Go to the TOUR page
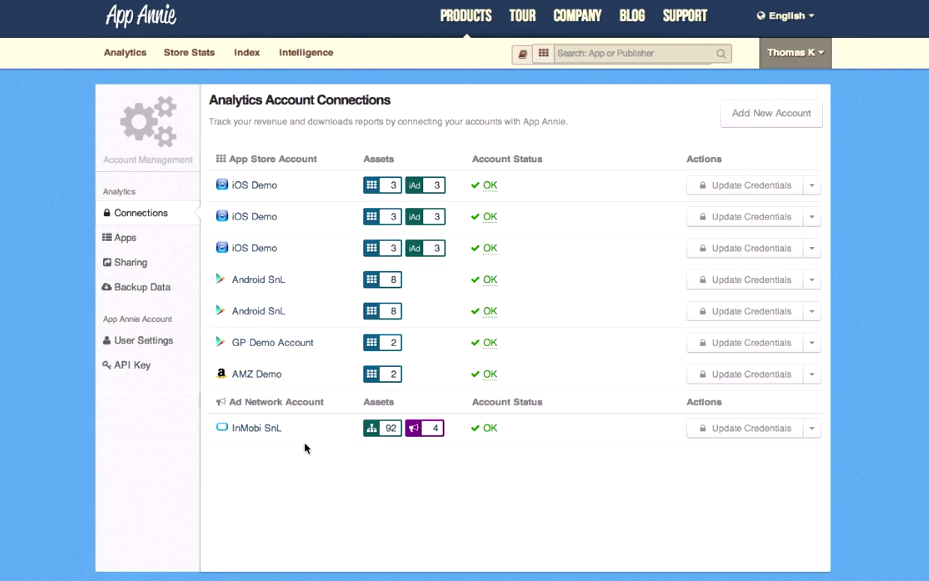 pos(522,16)
